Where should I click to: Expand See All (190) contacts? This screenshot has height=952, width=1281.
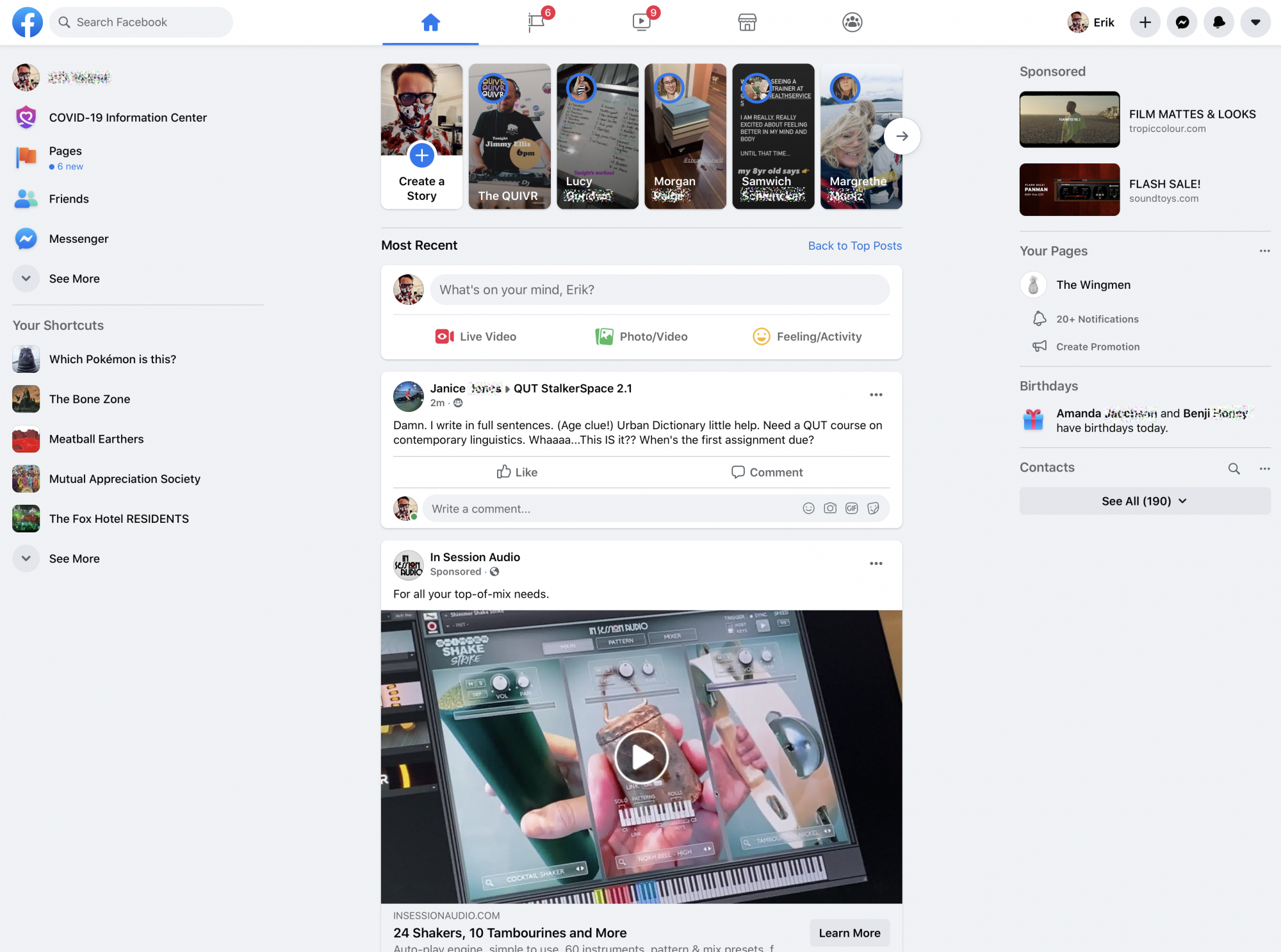pos(1145,501)
